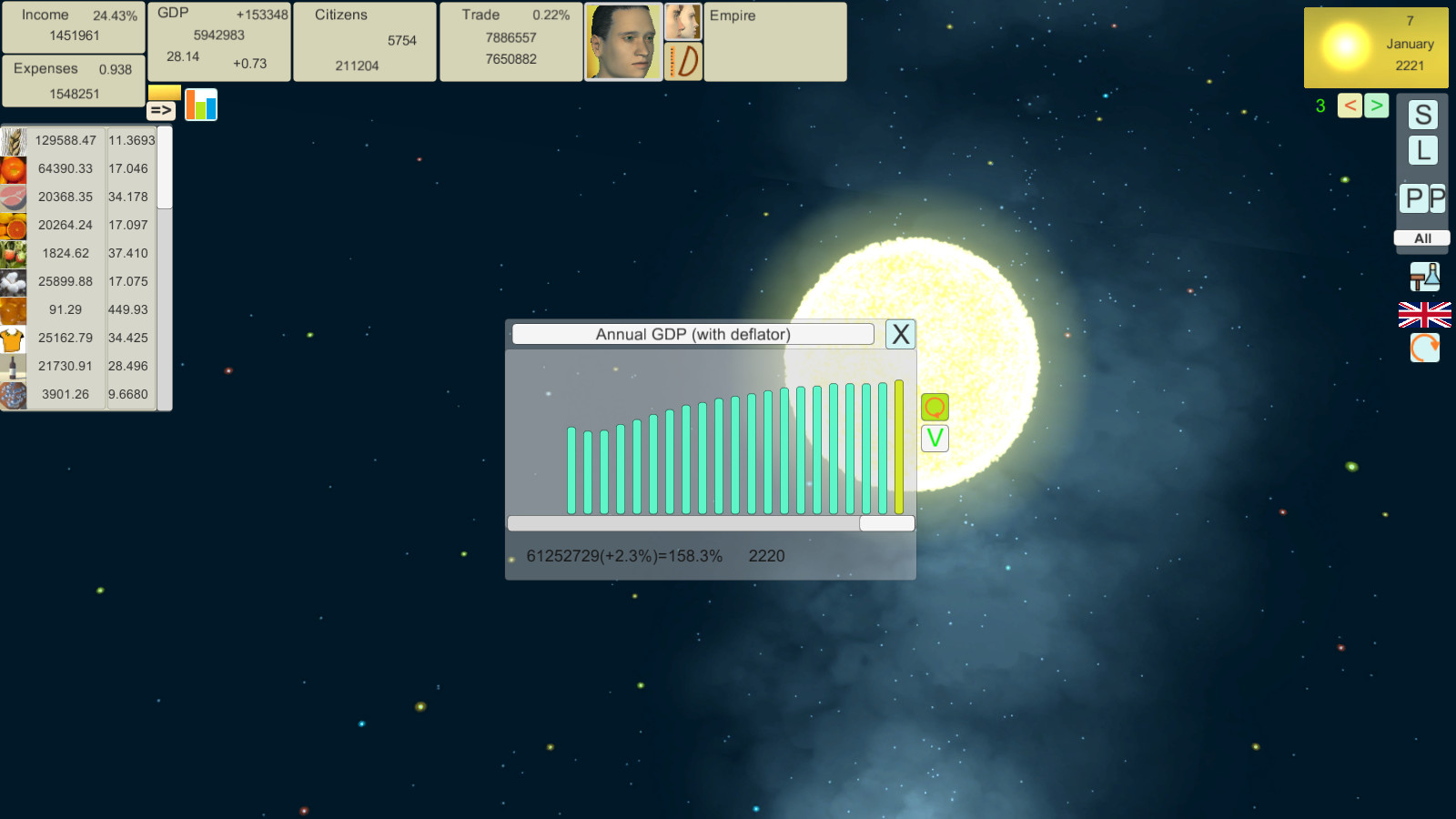The height and width of the screenshot is (819, 1456).
Task: Click the arrow '=>' button
Action: (161, 110)
